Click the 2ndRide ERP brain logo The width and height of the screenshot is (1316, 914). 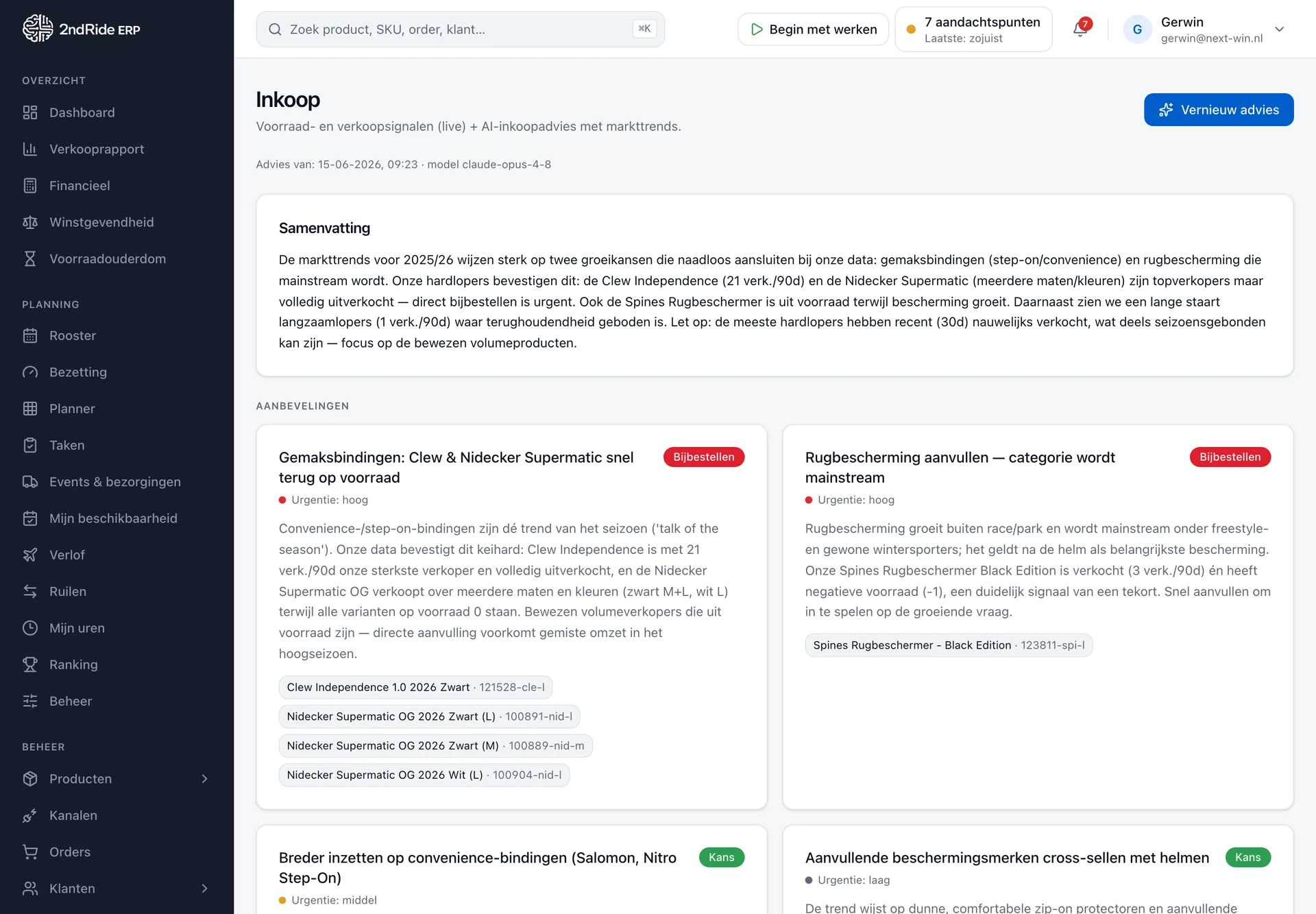pos(37,29)
